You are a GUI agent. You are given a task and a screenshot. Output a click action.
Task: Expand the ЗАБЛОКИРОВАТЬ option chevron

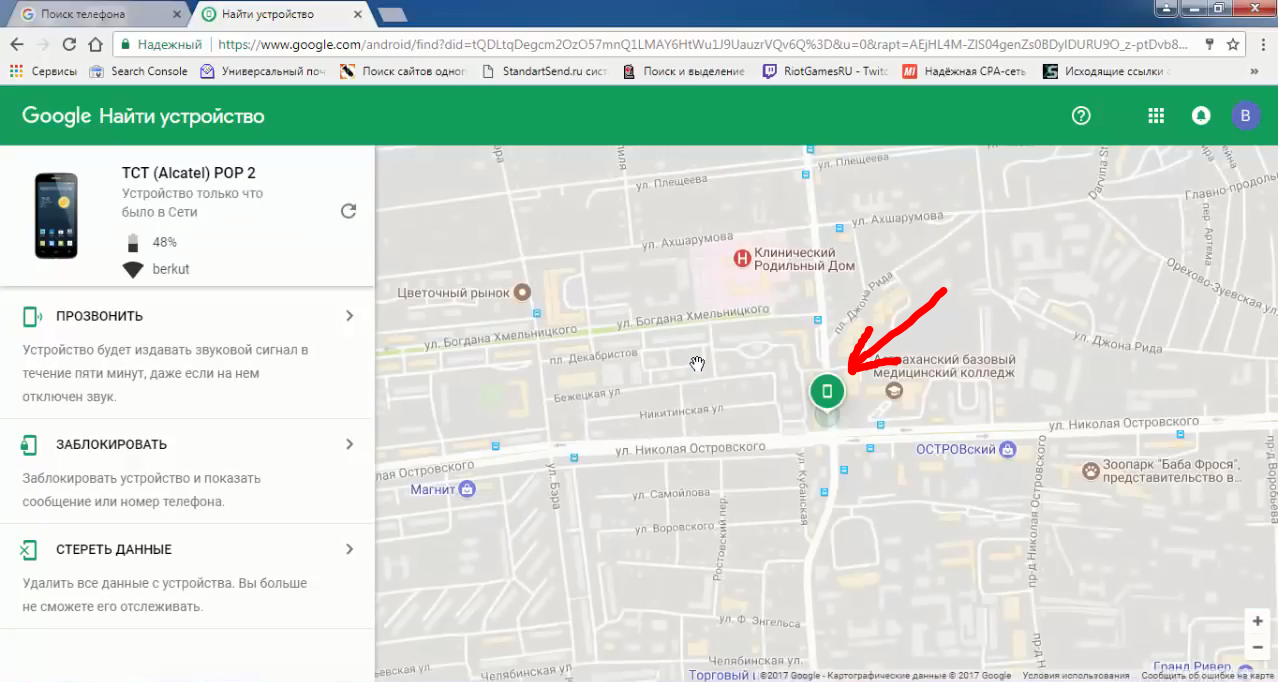tap(349, 444)
